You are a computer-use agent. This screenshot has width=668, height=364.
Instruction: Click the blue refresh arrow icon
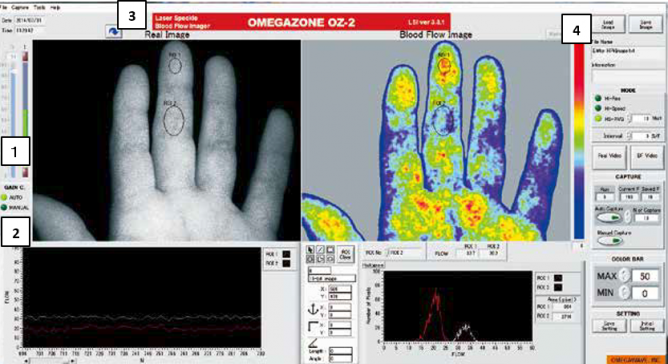(x=113, y=32)
